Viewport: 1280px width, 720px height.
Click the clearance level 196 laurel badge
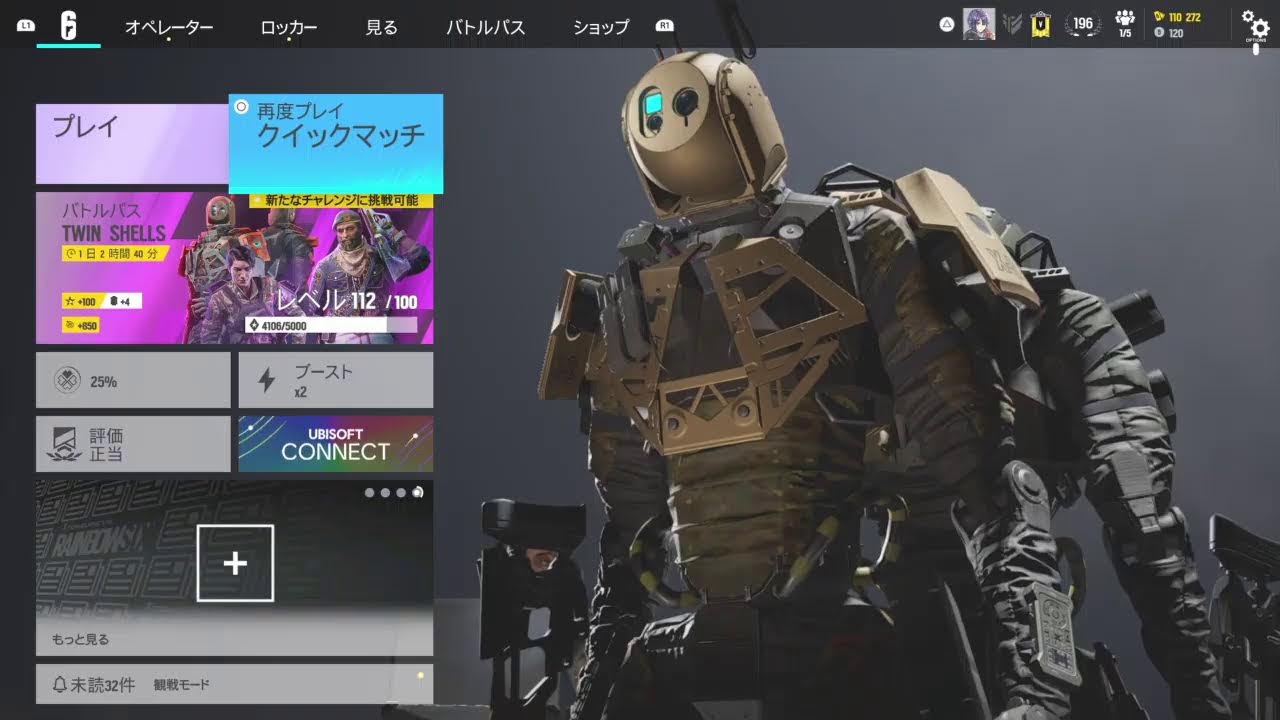[x=1083, y=24]
